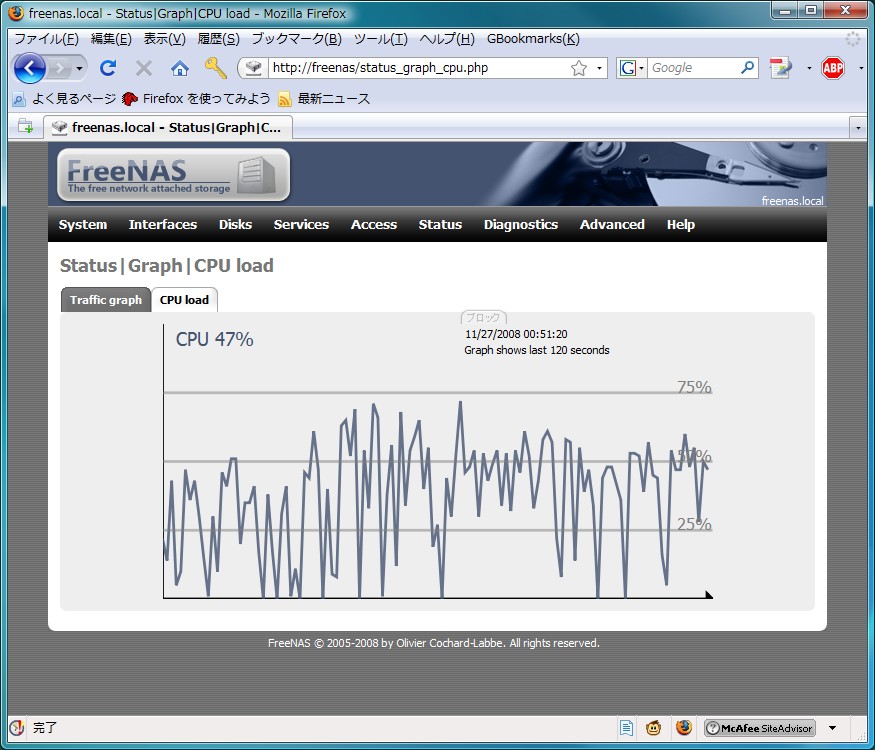Open the address bar history dropdown
Viewport: 875px width, 750px height.
click(x=599, y=68)
